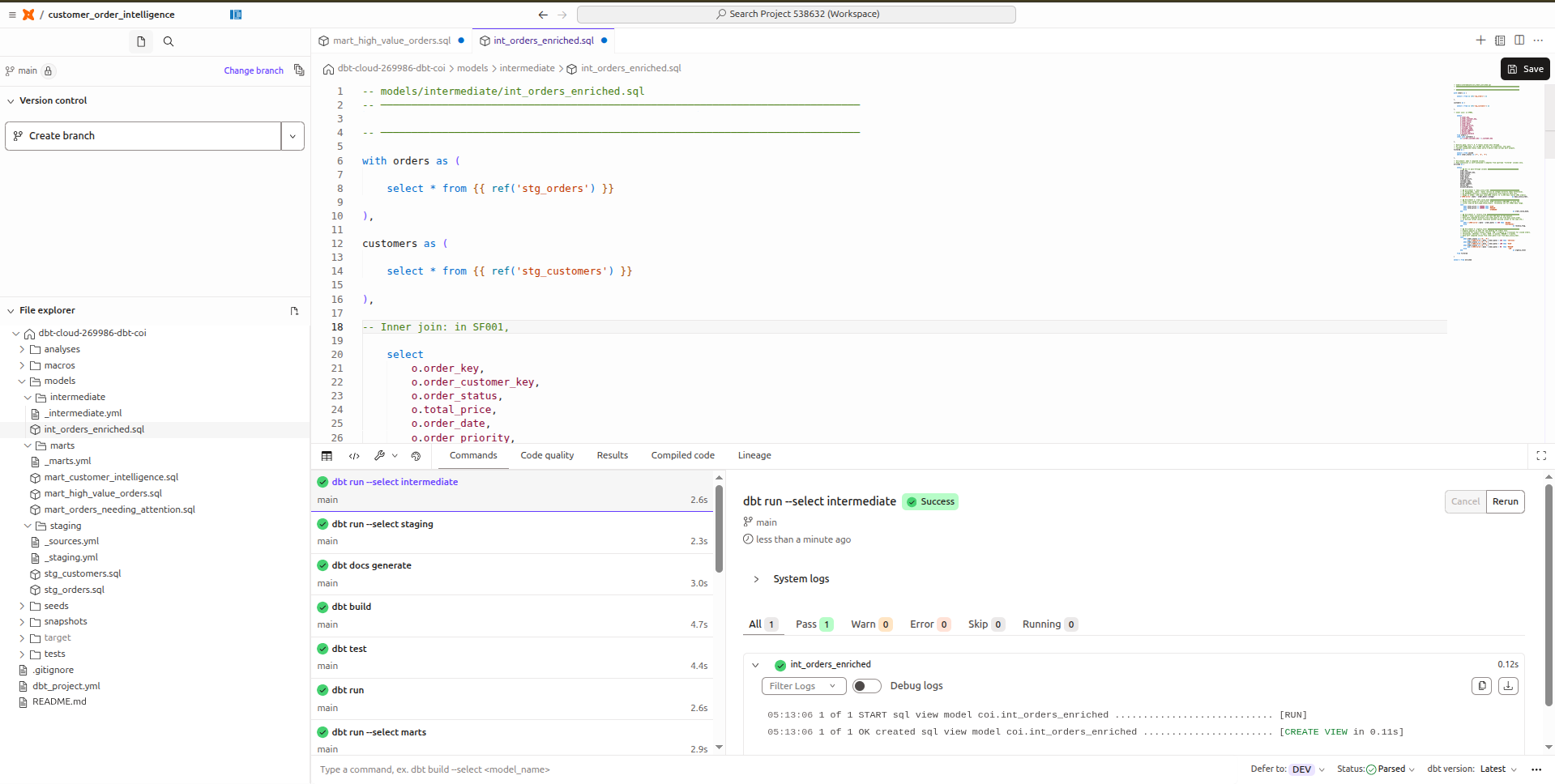Image resolution: width=1555 pixels, height=784 pixels.
Task: Filter run results by Pass
Action: (x=814, y=624)
